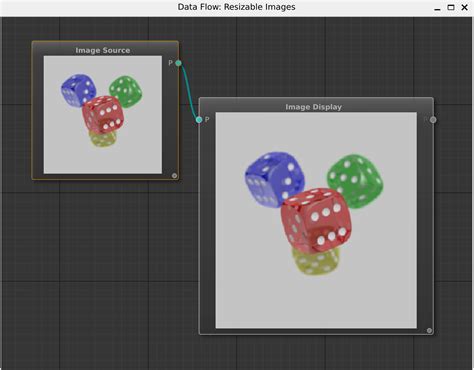This screenshot has width=474, height=370.
Task: Click the Image Source node resize handle
Action: tap(174, 176)
